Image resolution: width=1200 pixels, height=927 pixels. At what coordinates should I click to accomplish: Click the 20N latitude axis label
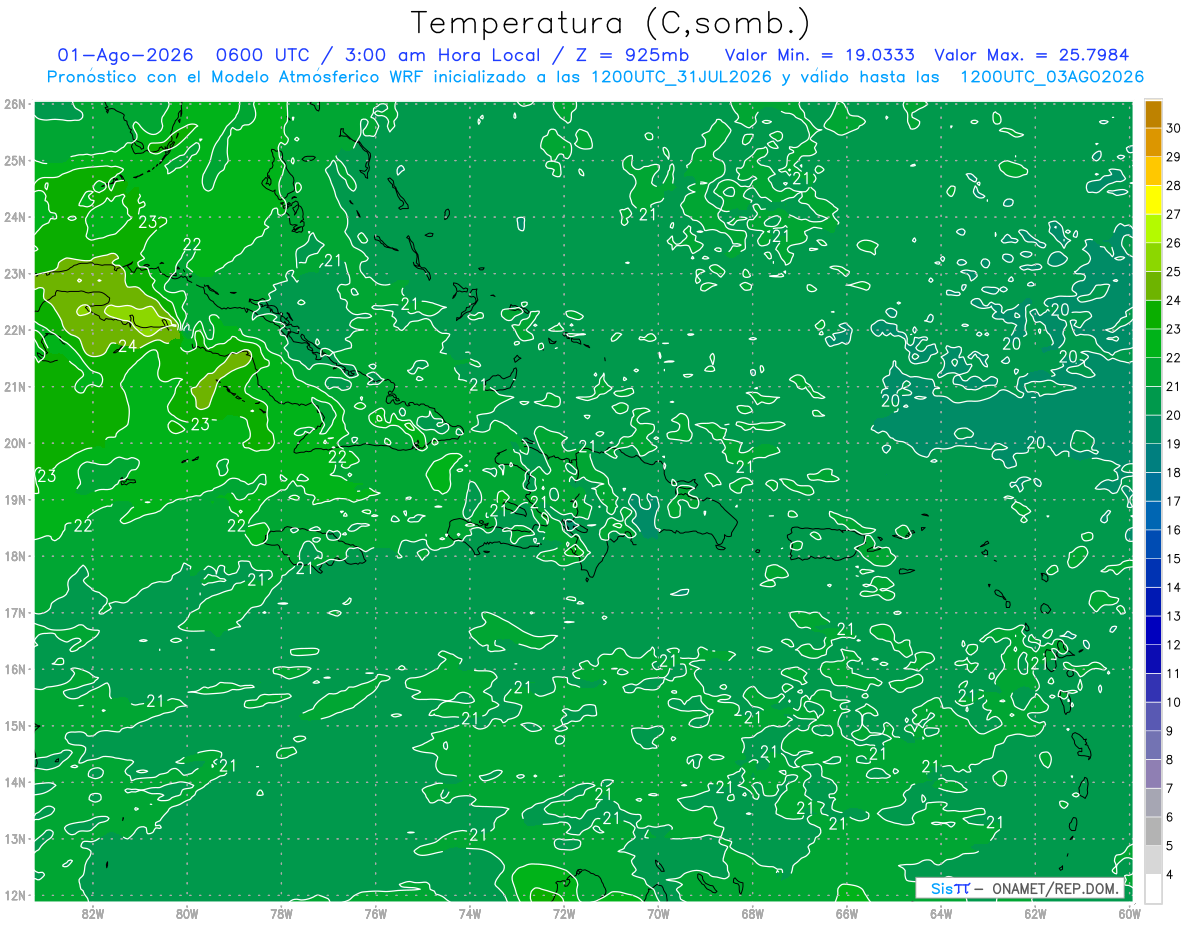click(x=15, y=443)
